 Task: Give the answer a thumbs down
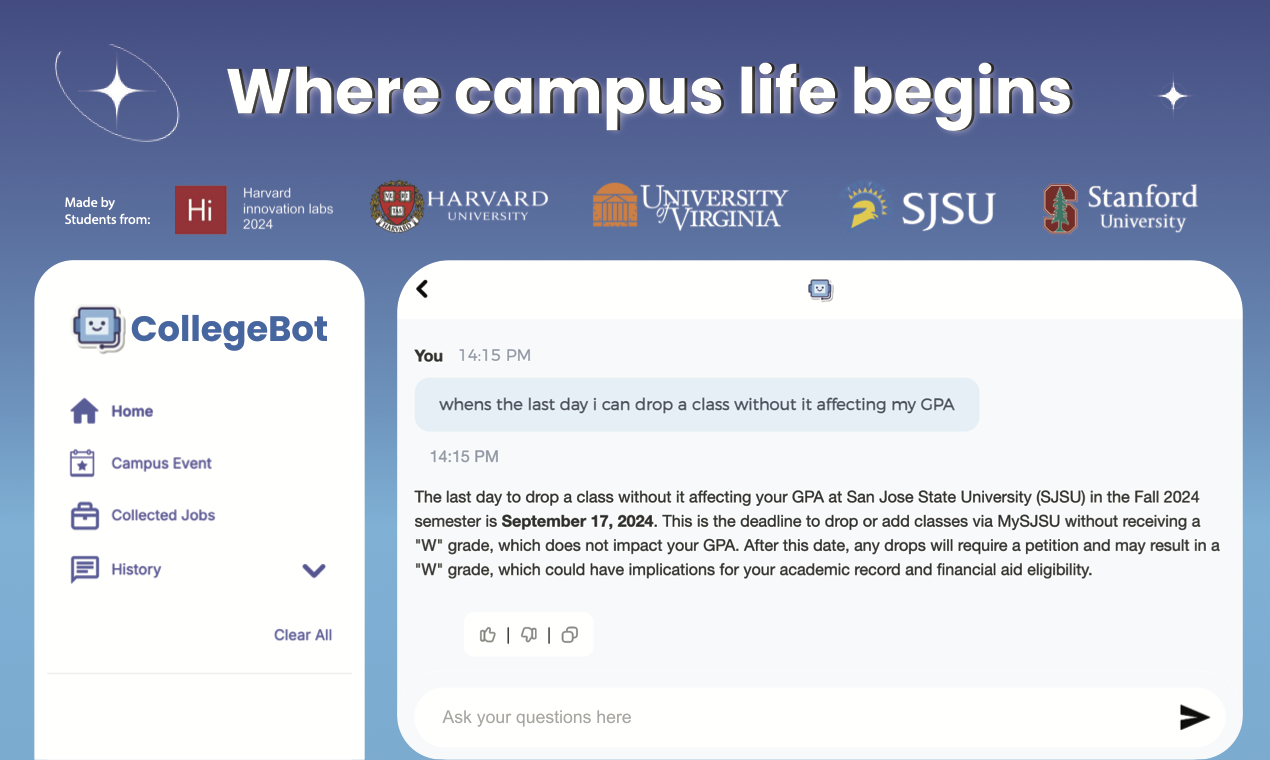pos(528,634)
